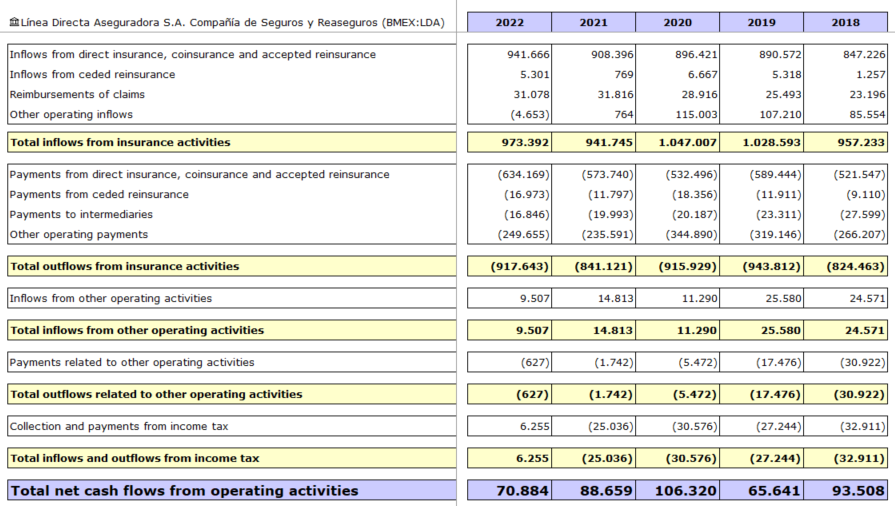The width and height of the screenshot is (895, 506).
Task: Click the 23.196 reimbursements value
Action: coord(867,94)
